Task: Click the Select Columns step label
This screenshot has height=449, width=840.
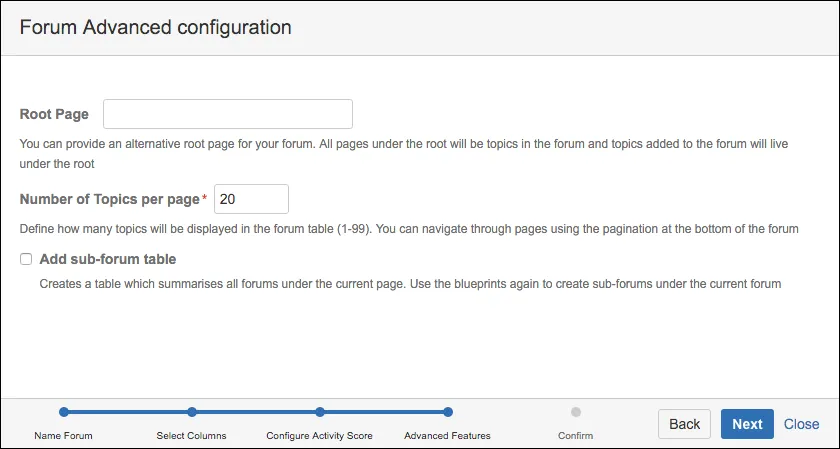Action: click(191, 436)
